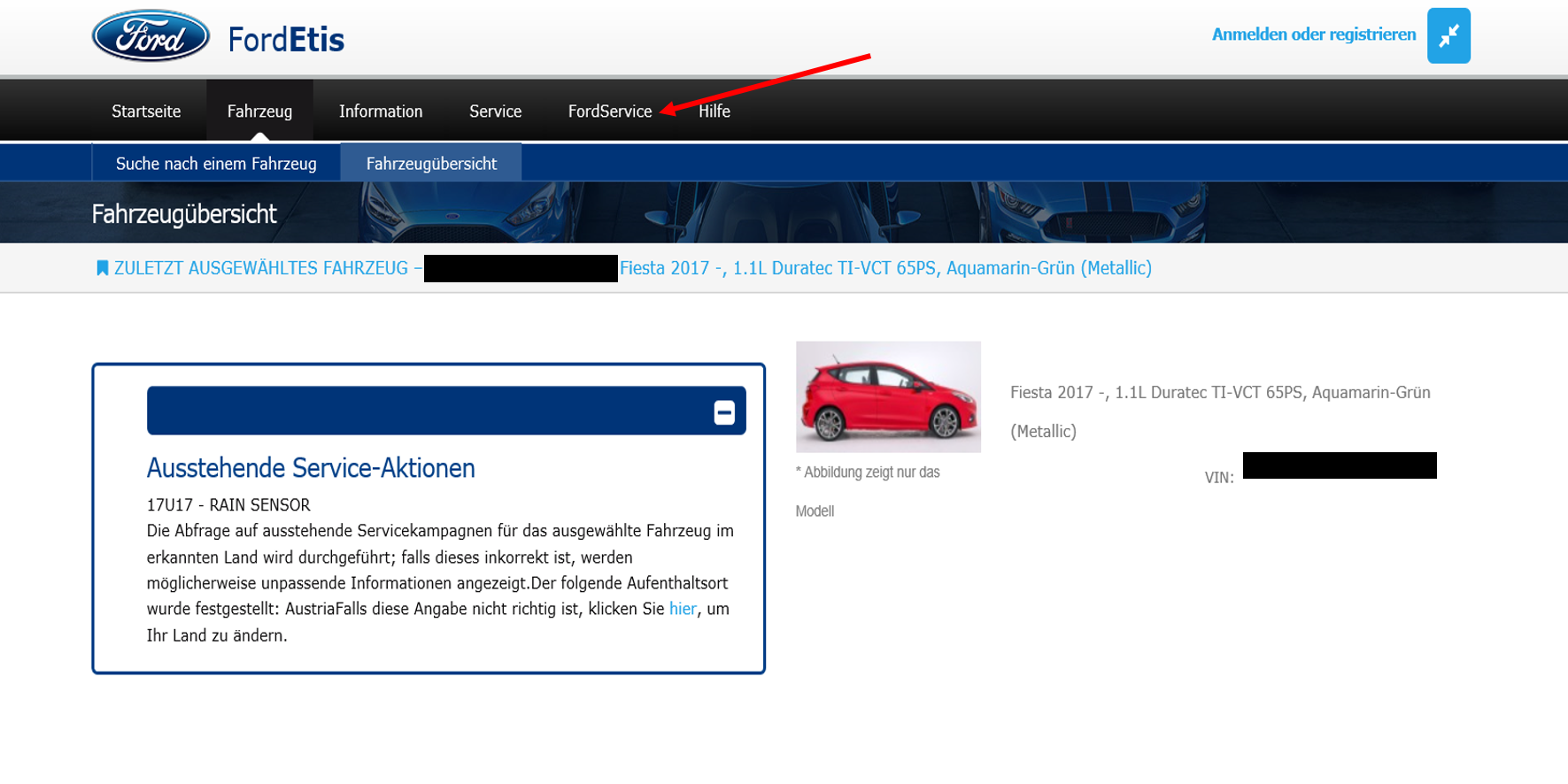
Task: Open the Startseite menu item
Action: coord(146,111)
